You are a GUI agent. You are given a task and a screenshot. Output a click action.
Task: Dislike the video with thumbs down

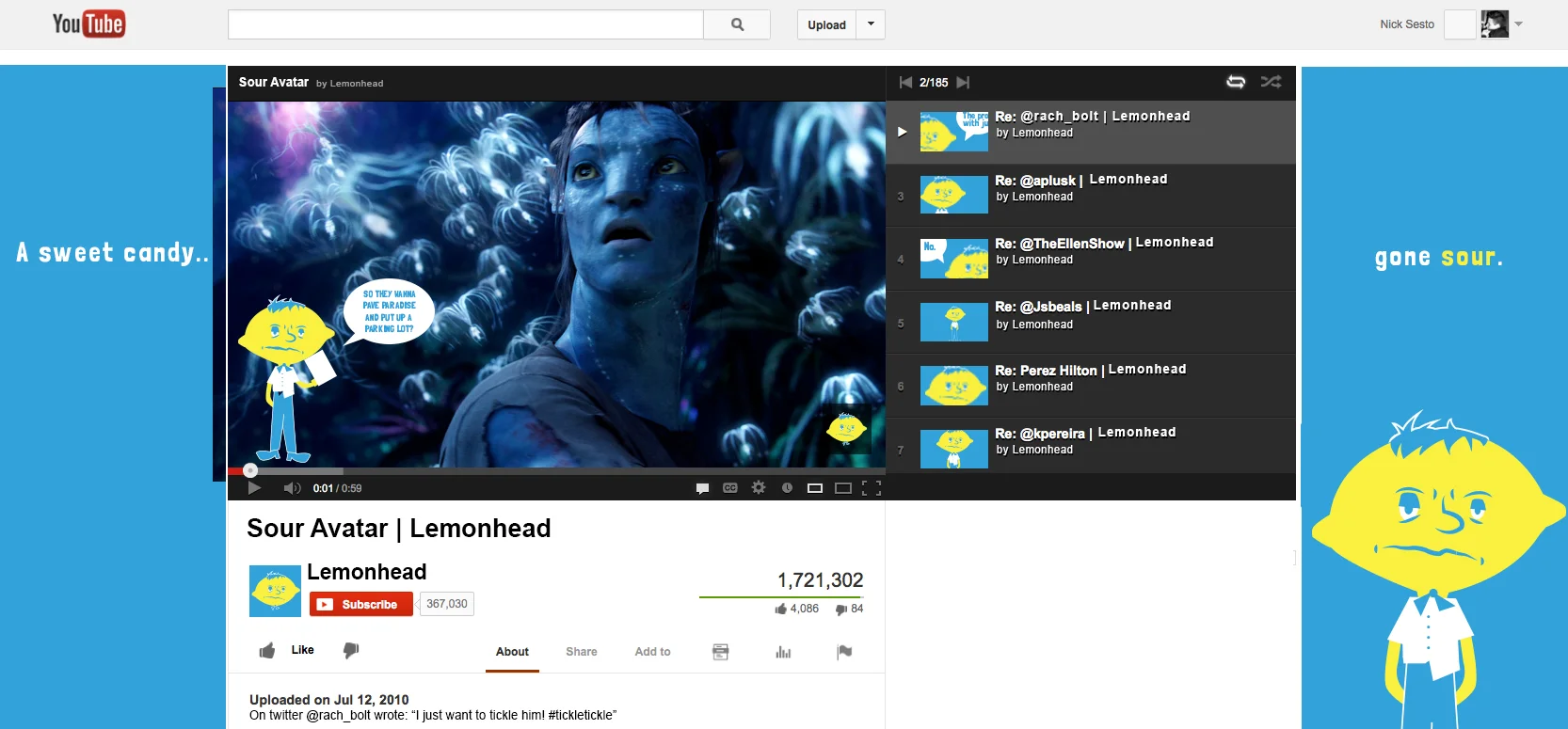351,650
